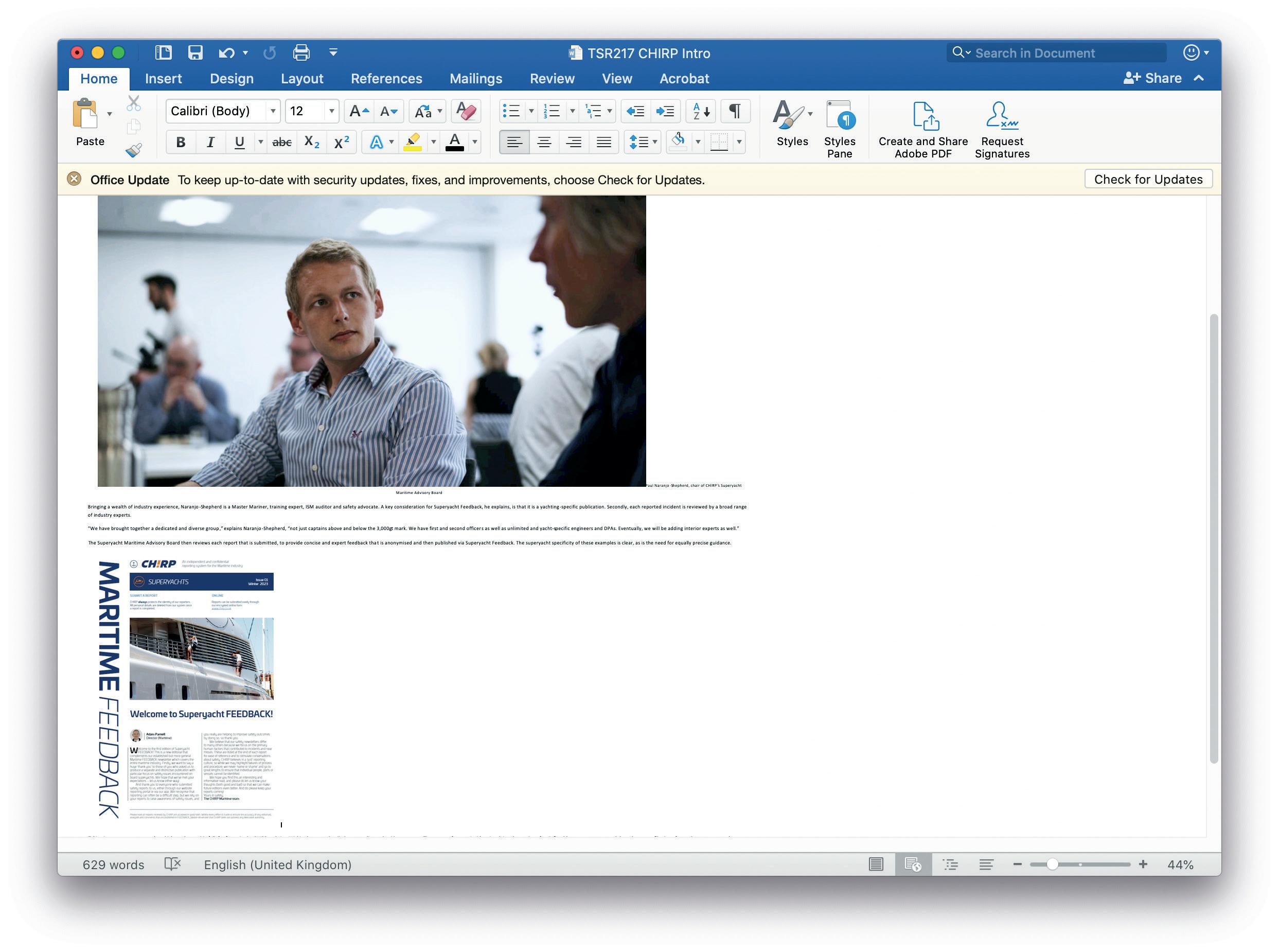The width and height of the screenshot is (1279, 952).
Task: Expand the font size dropdown
Action: point(331,111)
